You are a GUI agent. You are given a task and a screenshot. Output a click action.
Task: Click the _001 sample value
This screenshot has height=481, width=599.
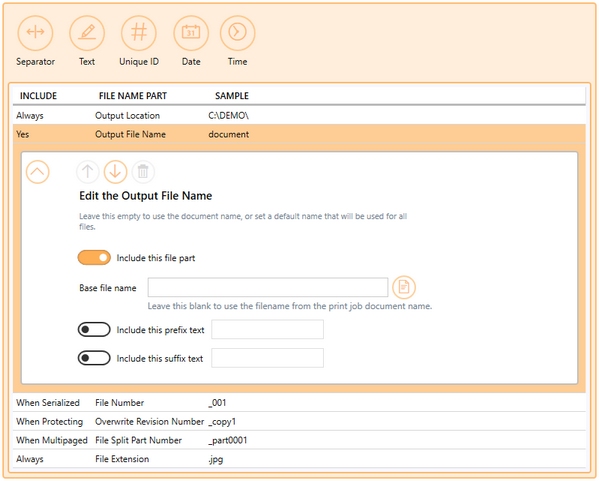click(x=217, y=403)
